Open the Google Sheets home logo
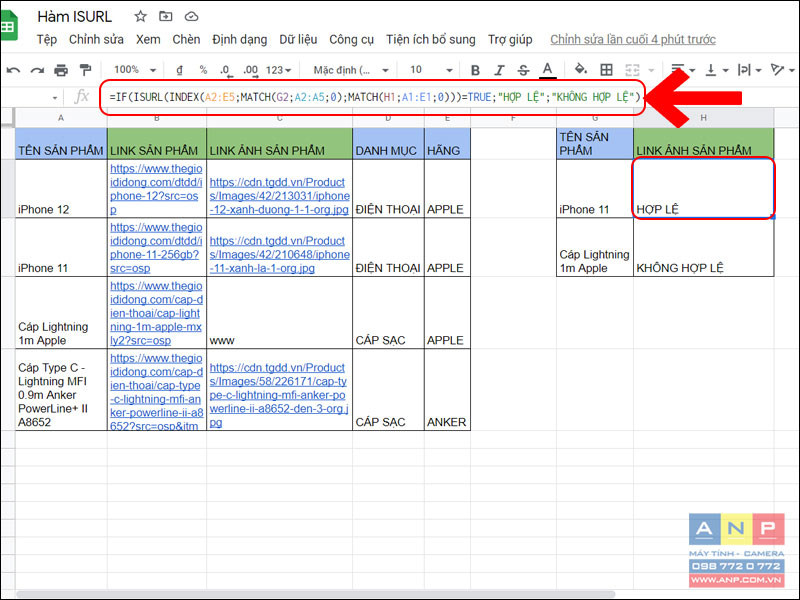Screen dimensions: 800x600 [9, 26]
